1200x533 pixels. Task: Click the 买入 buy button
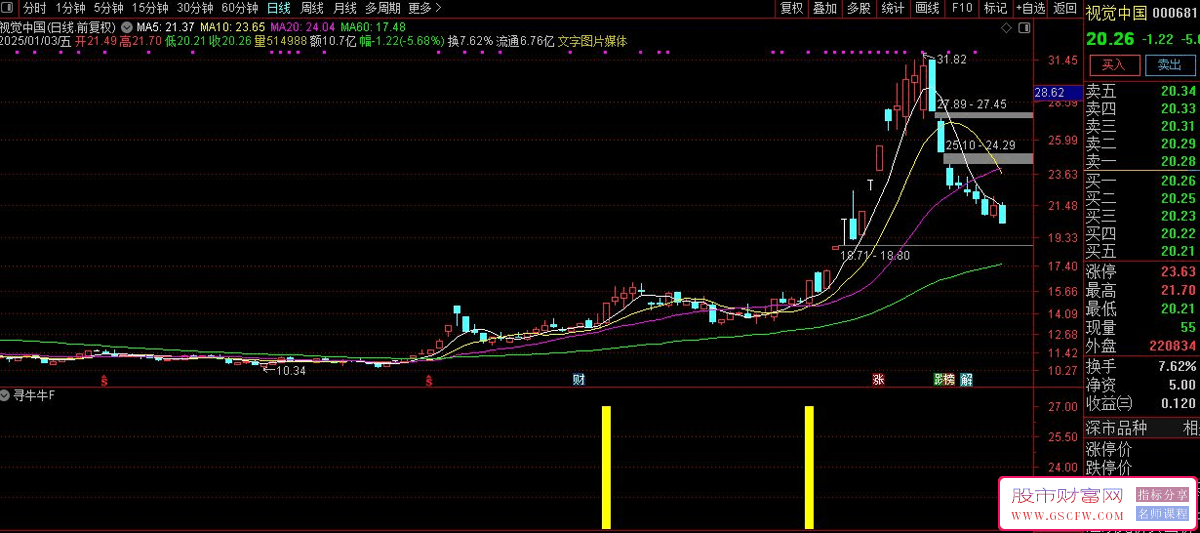1113,64
